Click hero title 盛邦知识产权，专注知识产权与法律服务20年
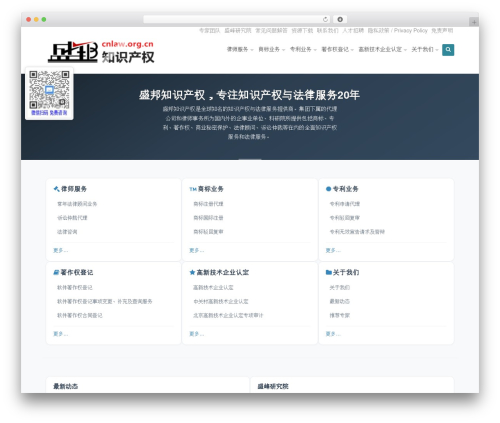Image resolution: width=500 pixels, height=423 pixels. 249,95
